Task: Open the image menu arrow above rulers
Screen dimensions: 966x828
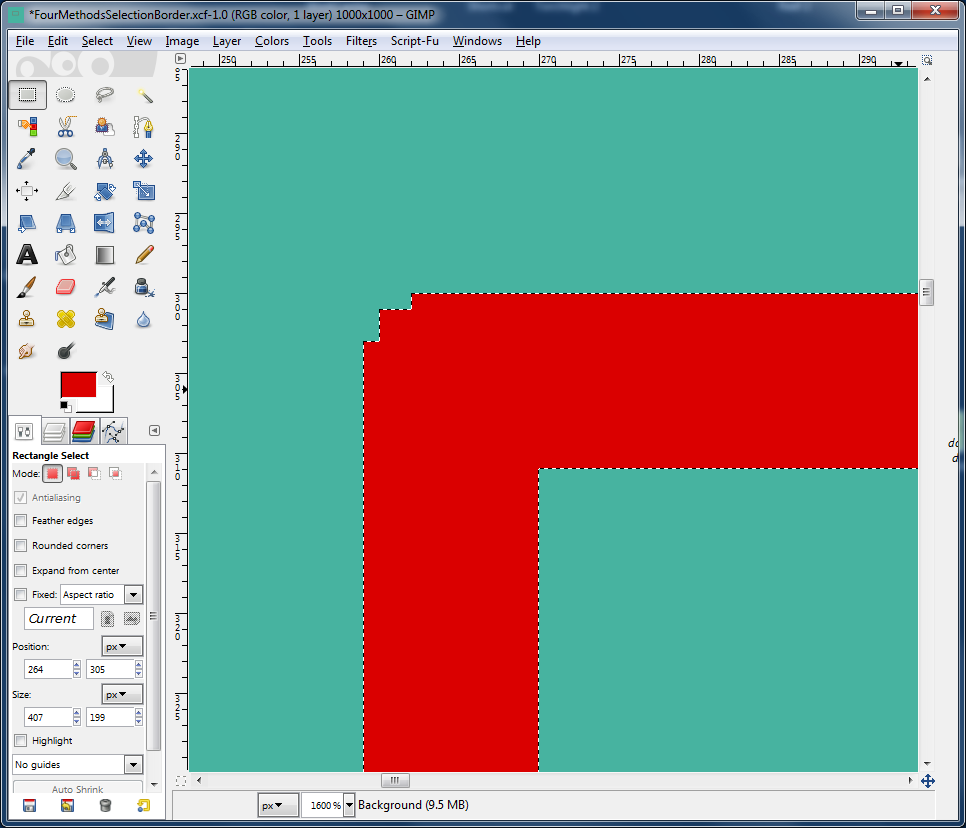Action: pos(180,59)
